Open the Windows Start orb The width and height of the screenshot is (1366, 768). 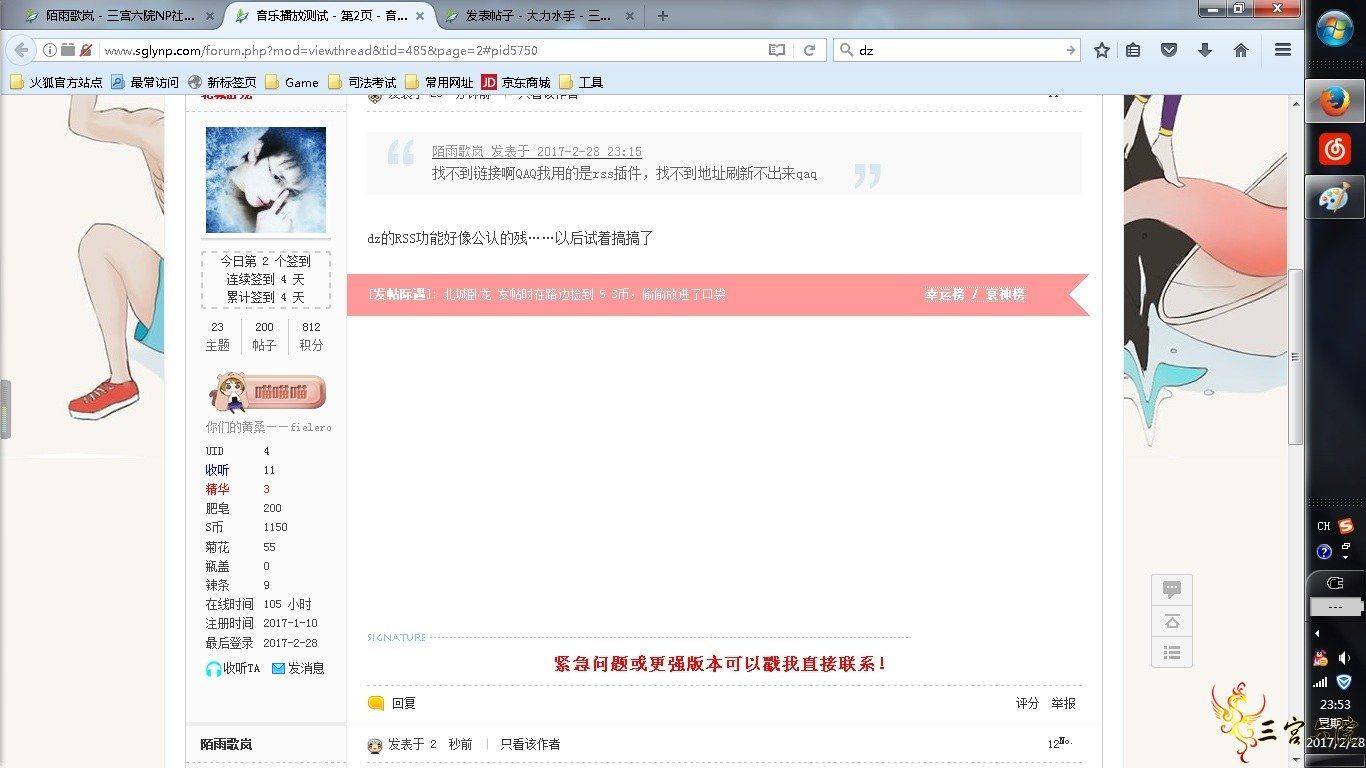[x=1335, y=29]
